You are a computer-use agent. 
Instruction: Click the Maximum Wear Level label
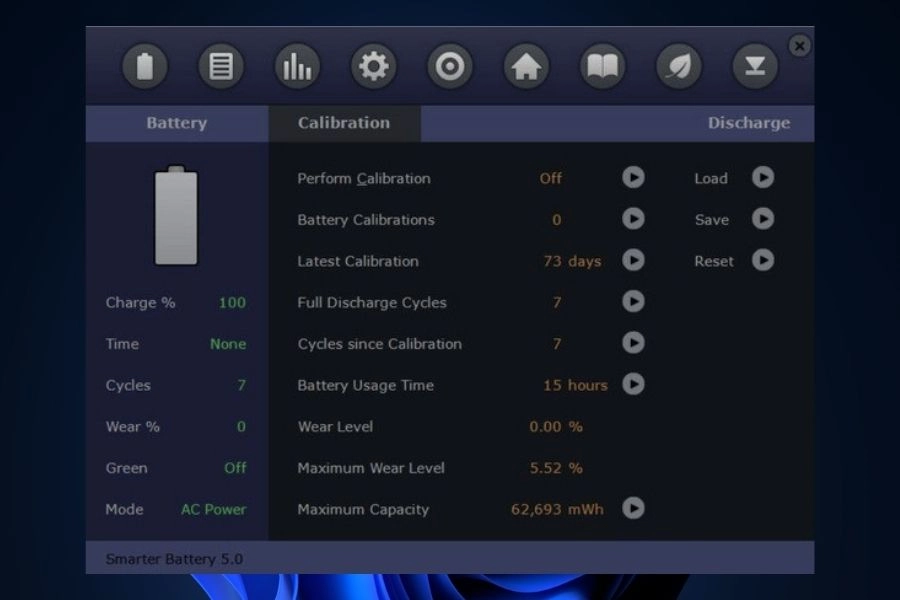tap(371, 468)
